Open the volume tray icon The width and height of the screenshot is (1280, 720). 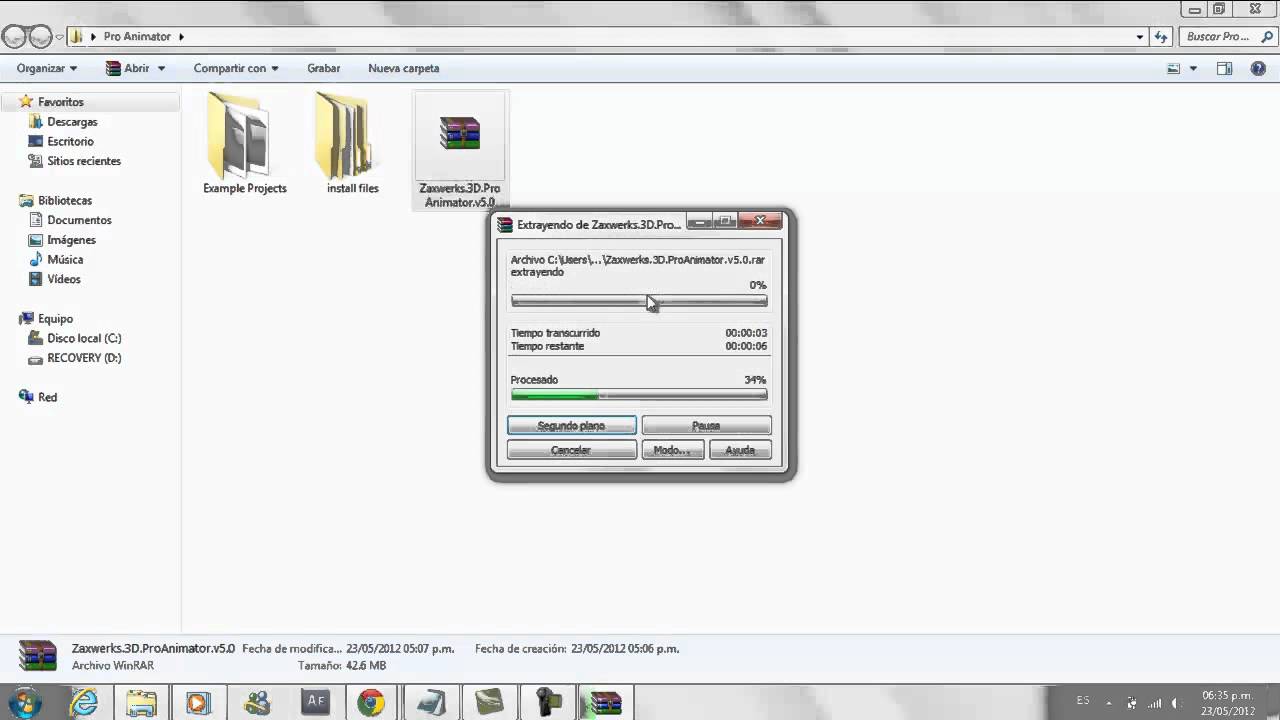click(x=1178, y=703)
